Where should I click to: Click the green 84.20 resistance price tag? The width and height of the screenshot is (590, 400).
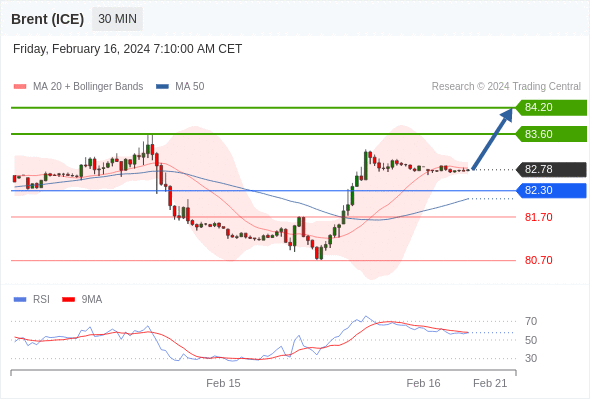click(x=551, y=108)
